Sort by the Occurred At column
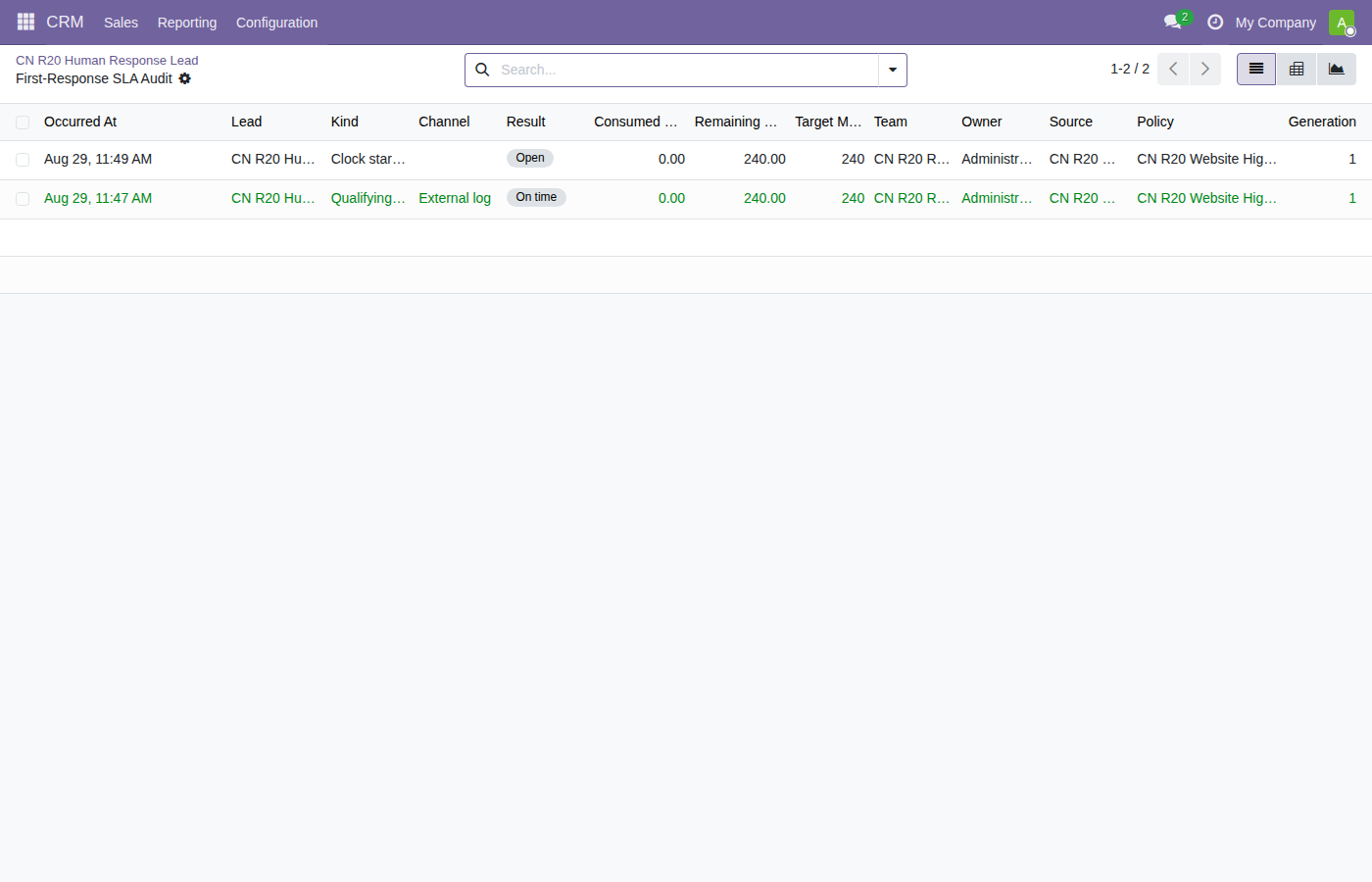 (80, 122)
